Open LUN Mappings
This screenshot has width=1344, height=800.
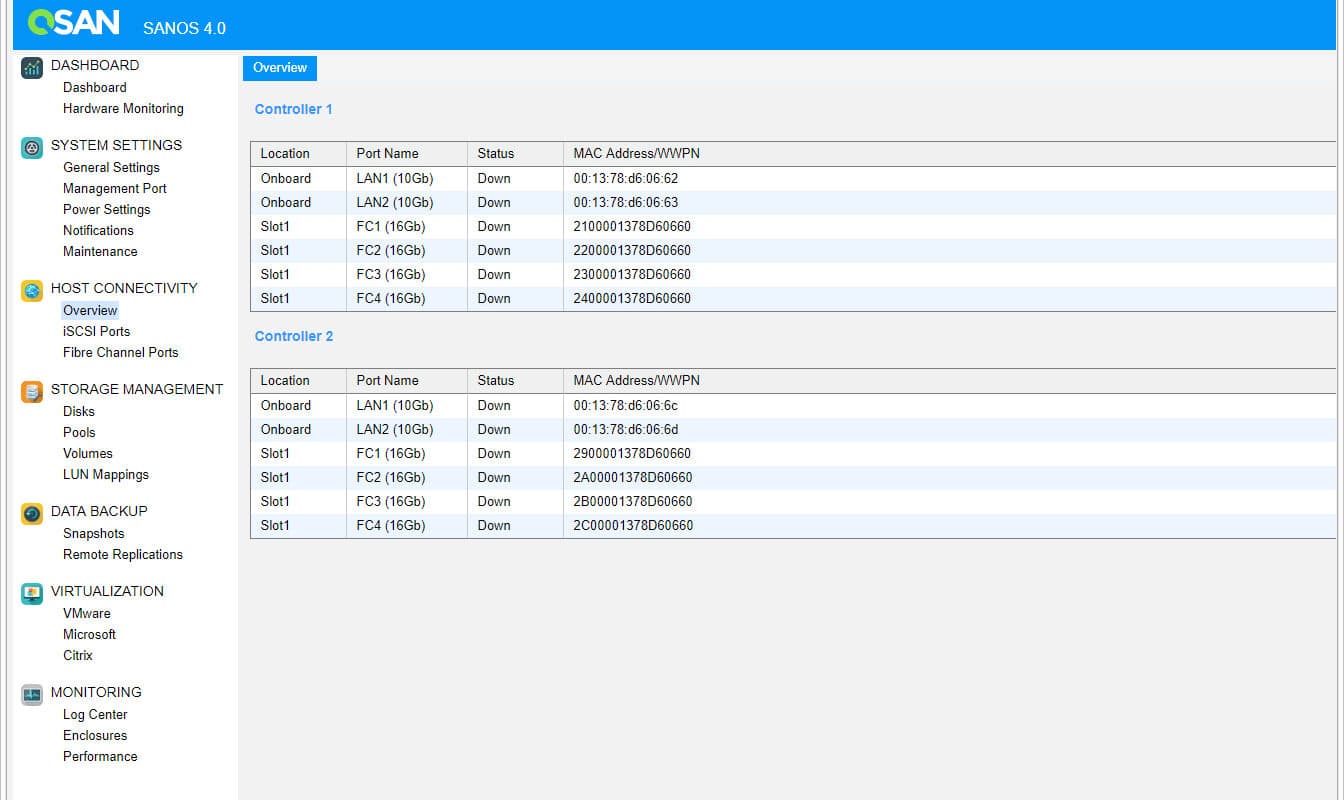[x=106, y=474]
